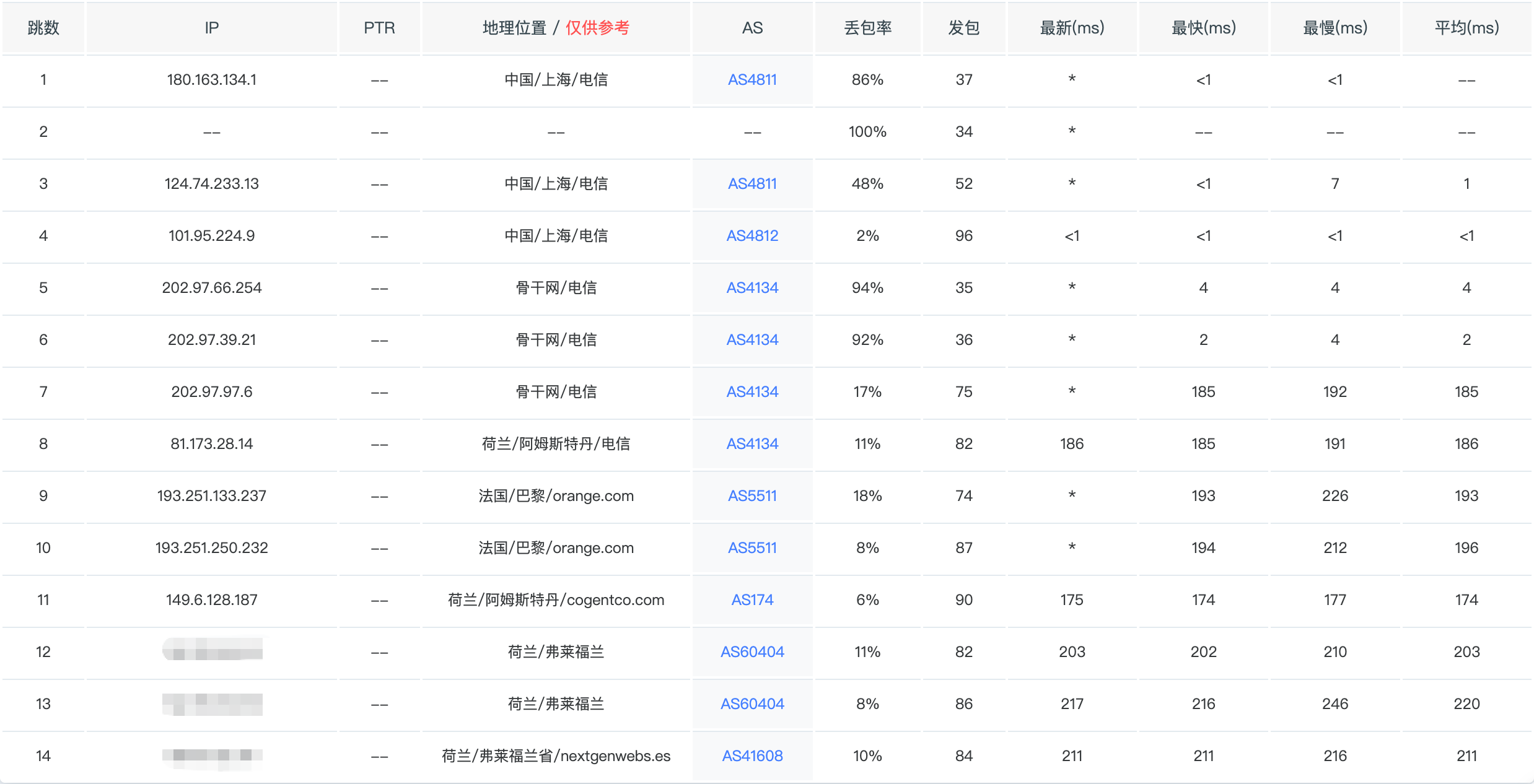Open AS5511 link for 193.251.250.232
This screenshot has width=1534, height=784.
tap(752, 548)
